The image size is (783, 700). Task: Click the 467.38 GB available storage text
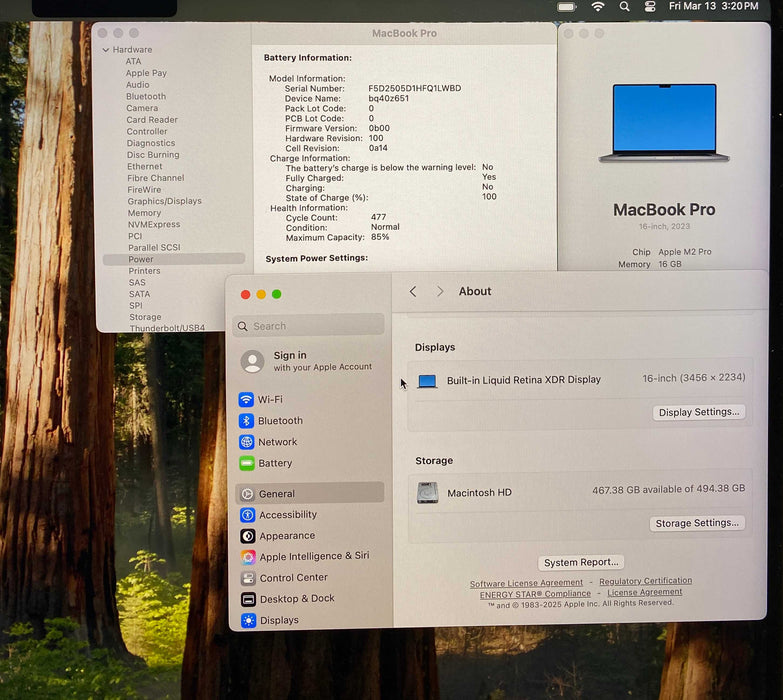click(669, 489)
